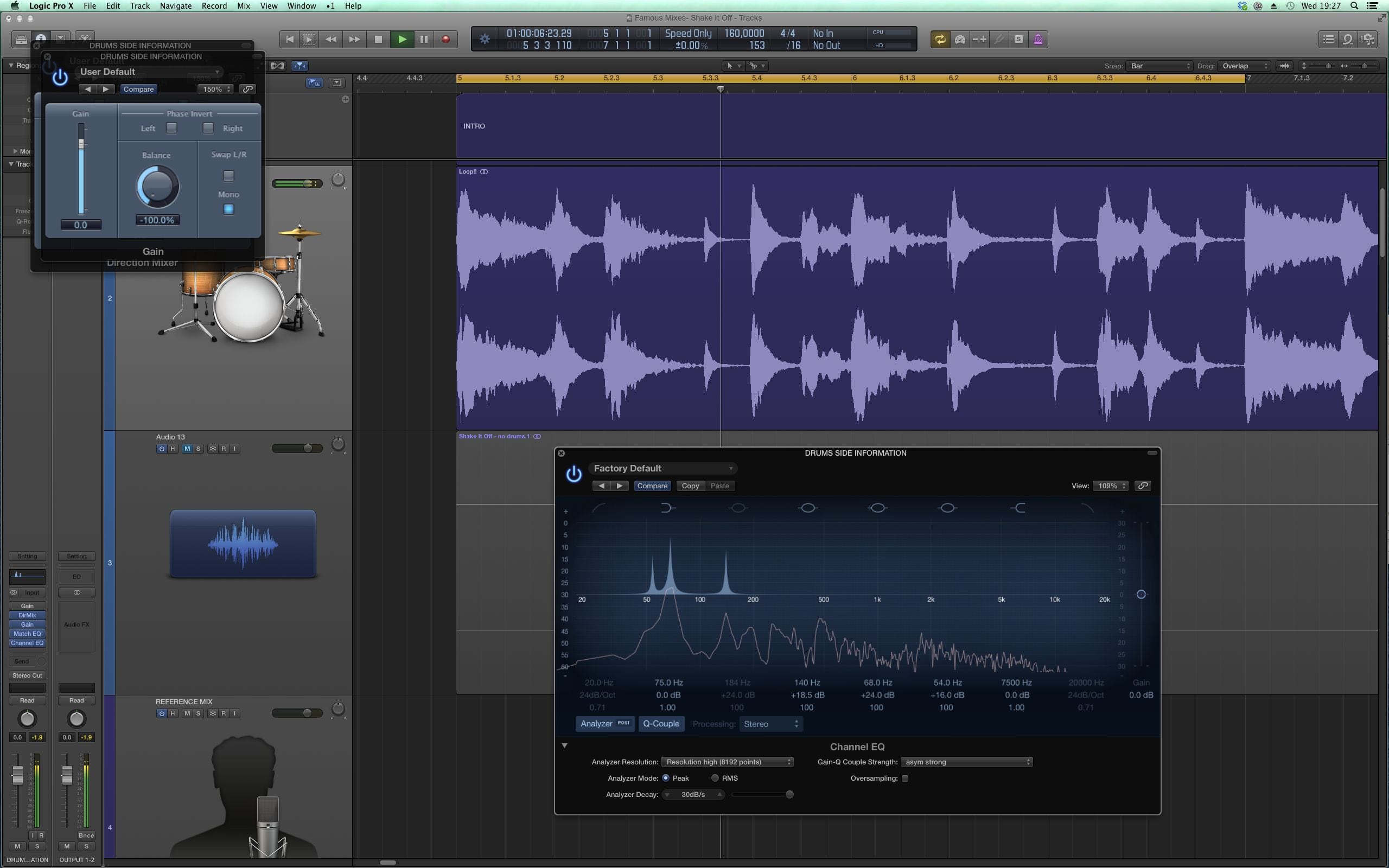Toggle the Analyzer button in Channel EQ

tap(605, 724)
